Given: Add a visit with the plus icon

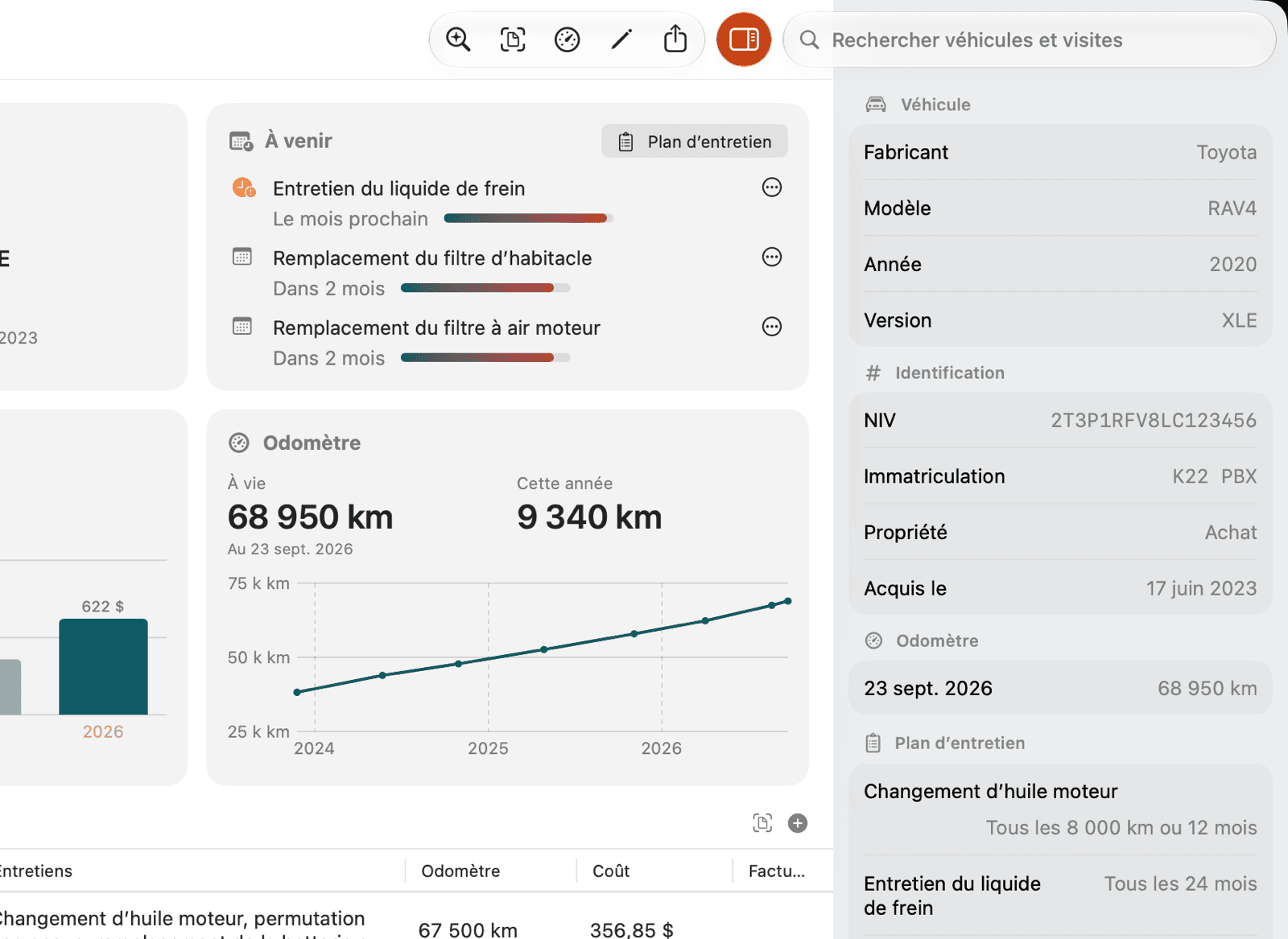Looking at the screenshot, I should pos(798,823).
